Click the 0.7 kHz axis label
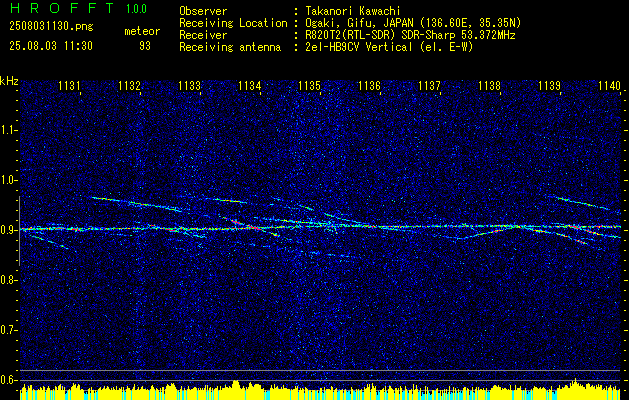The image size is (629, 400). tap(8, 330)
